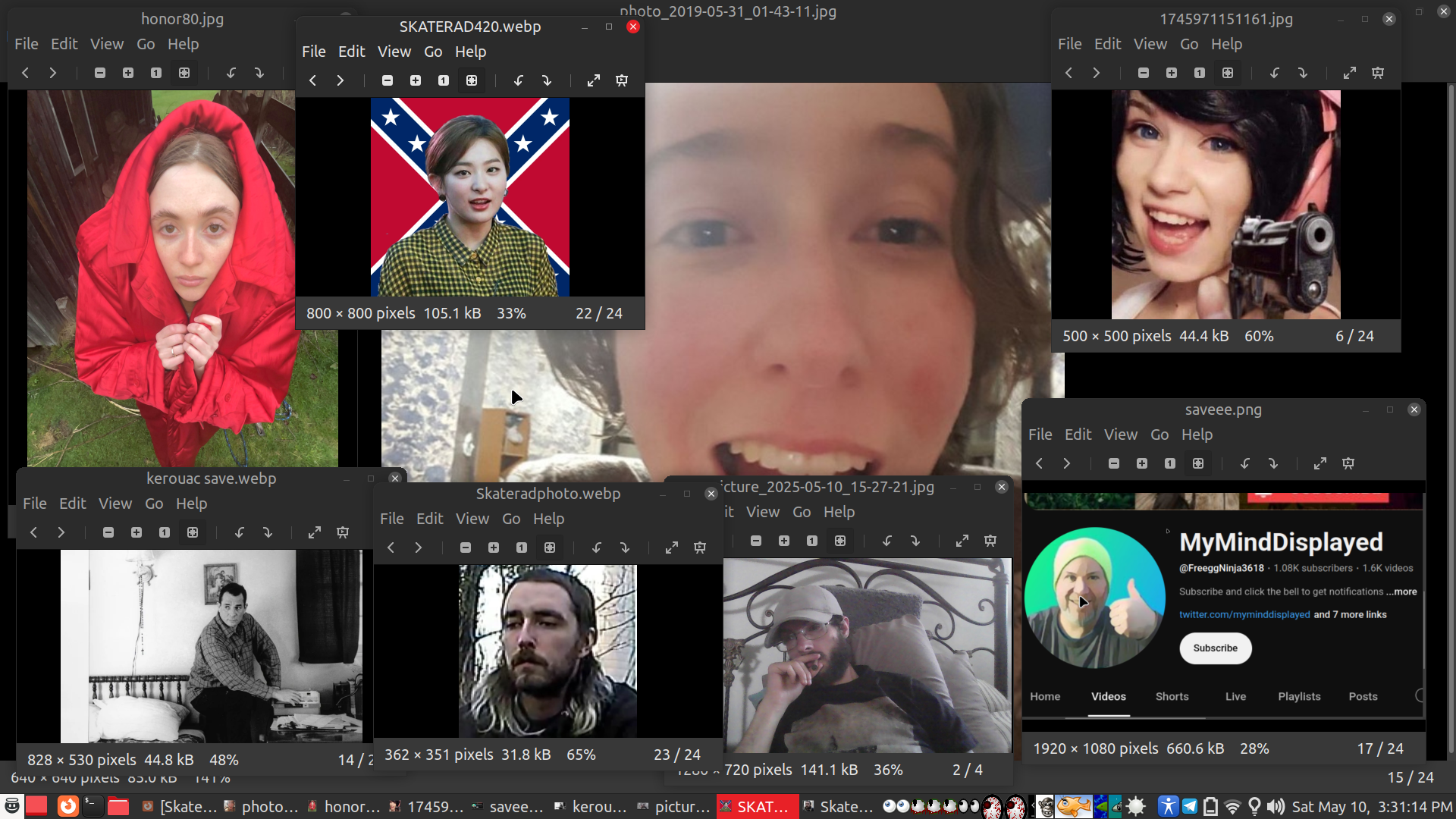This screenshot has width=1456, height=819.
Task: Enter fullscreen in kerouac save.webp window
Action: click(x=315, y=532)
